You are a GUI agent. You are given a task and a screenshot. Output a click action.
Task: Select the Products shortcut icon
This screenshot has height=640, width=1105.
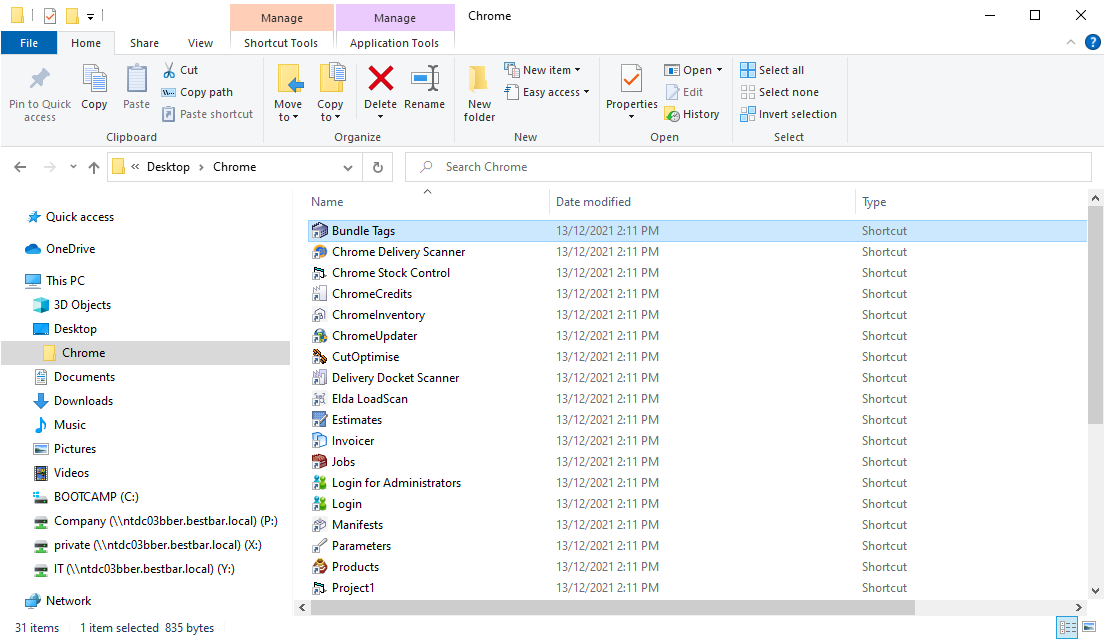(319, 567)
